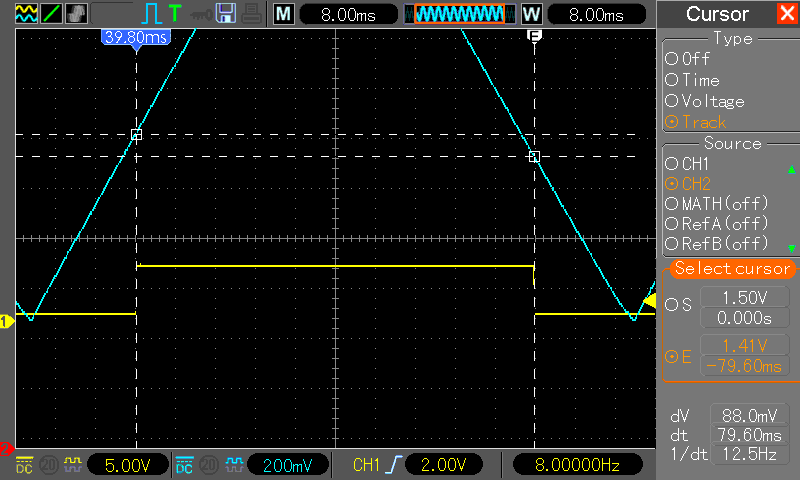This screenshot has width=800, height=480.
Task: Click the window timebase 8.00ms value
Action: [x=596, y=14]
